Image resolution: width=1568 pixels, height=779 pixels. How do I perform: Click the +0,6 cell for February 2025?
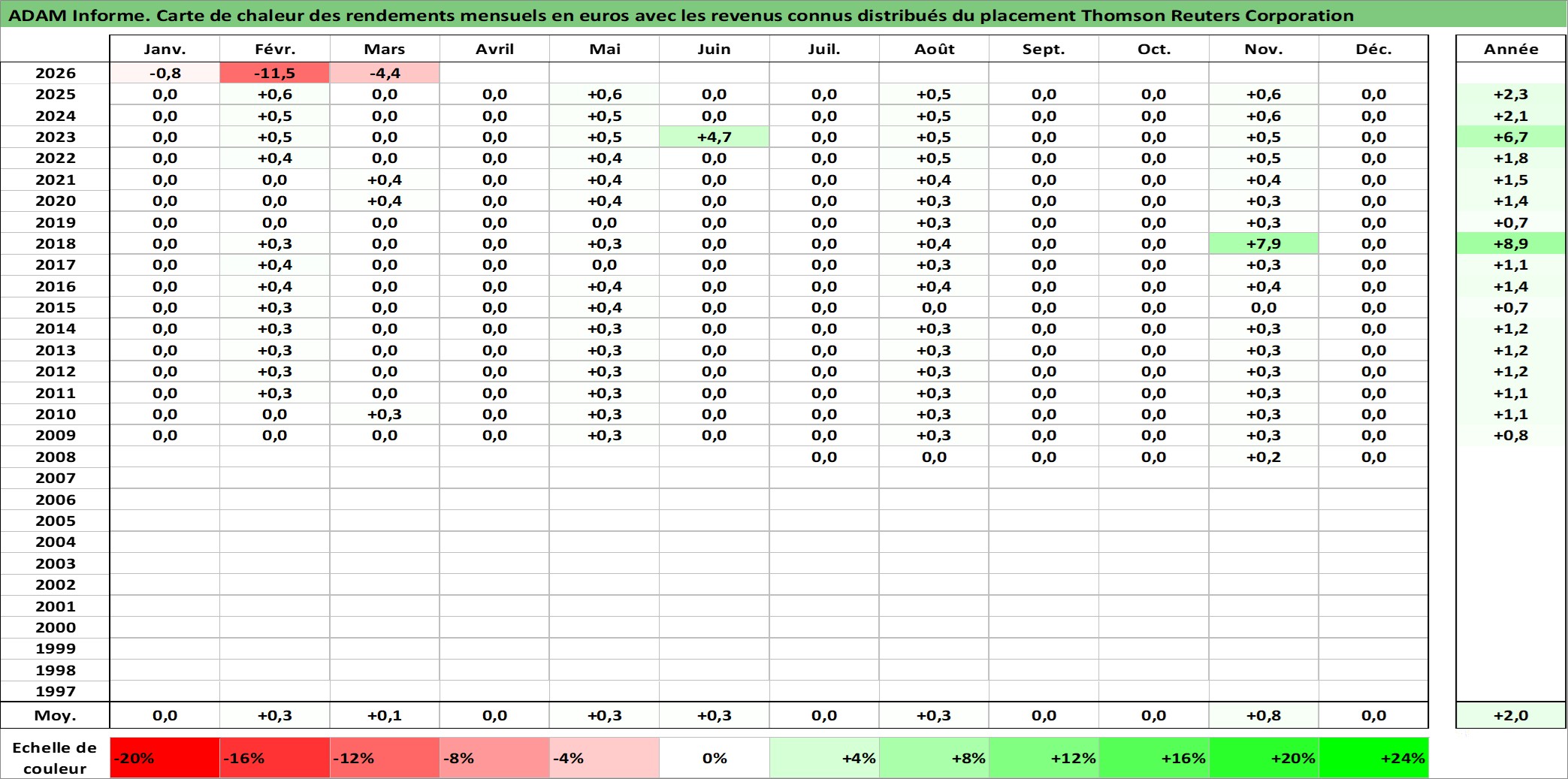click(x=274, y=94)
